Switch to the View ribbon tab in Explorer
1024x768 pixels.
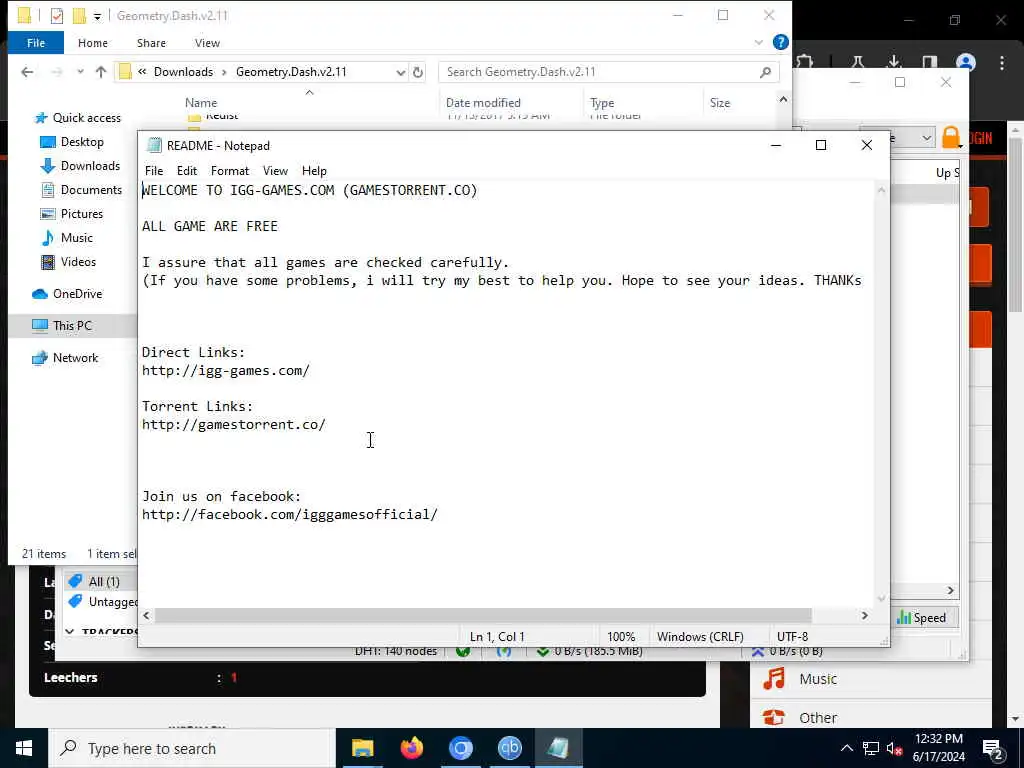207,42
